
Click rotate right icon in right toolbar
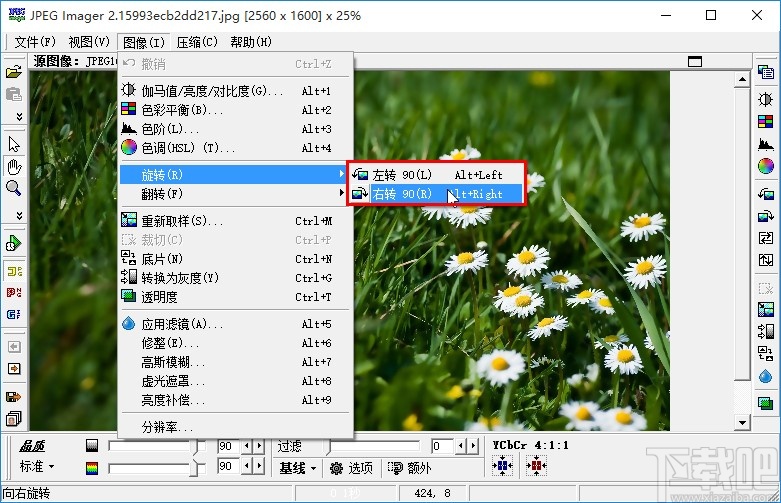[x=766, y=216]
